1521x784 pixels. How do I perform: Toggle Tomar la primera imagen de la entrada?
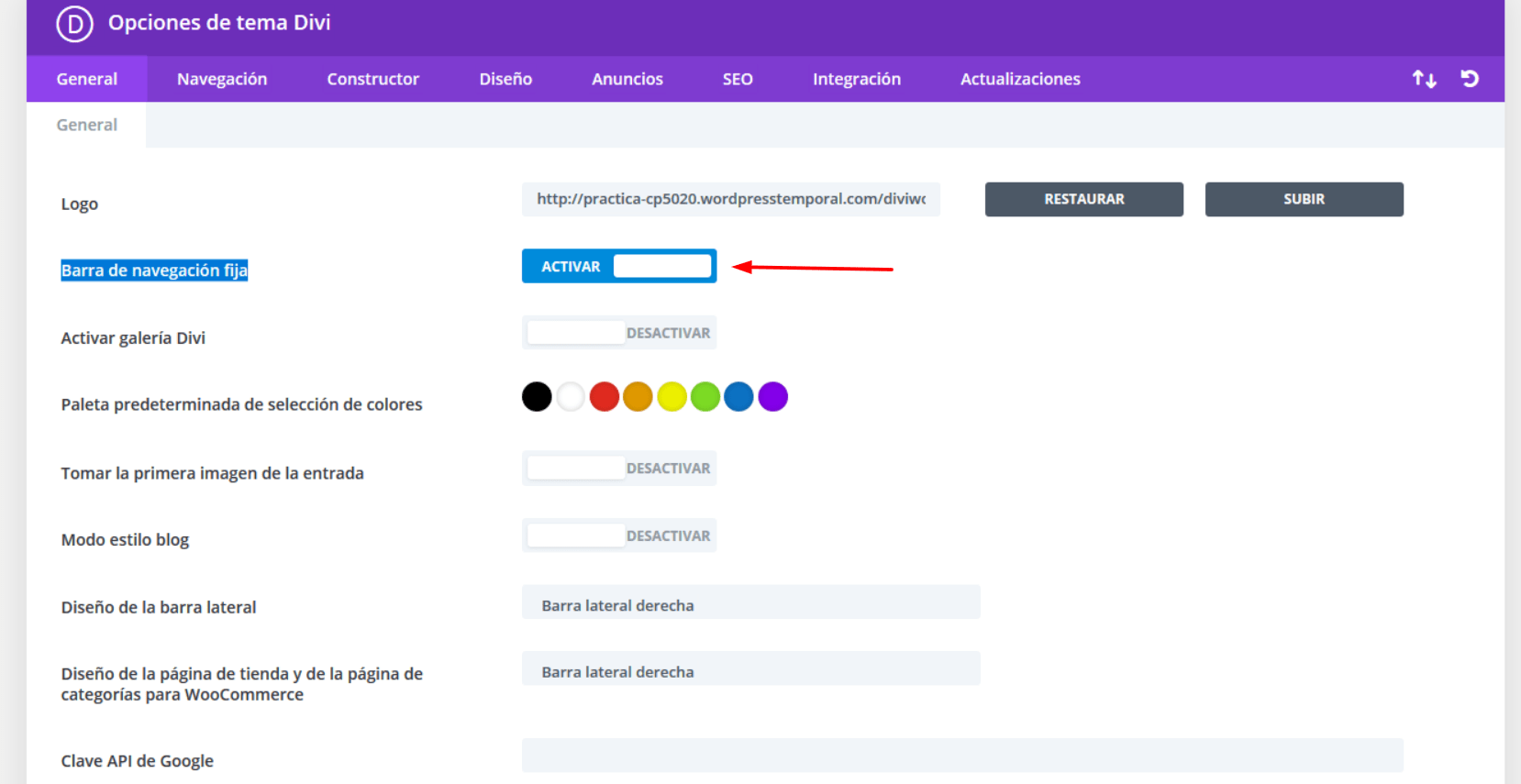619,468
